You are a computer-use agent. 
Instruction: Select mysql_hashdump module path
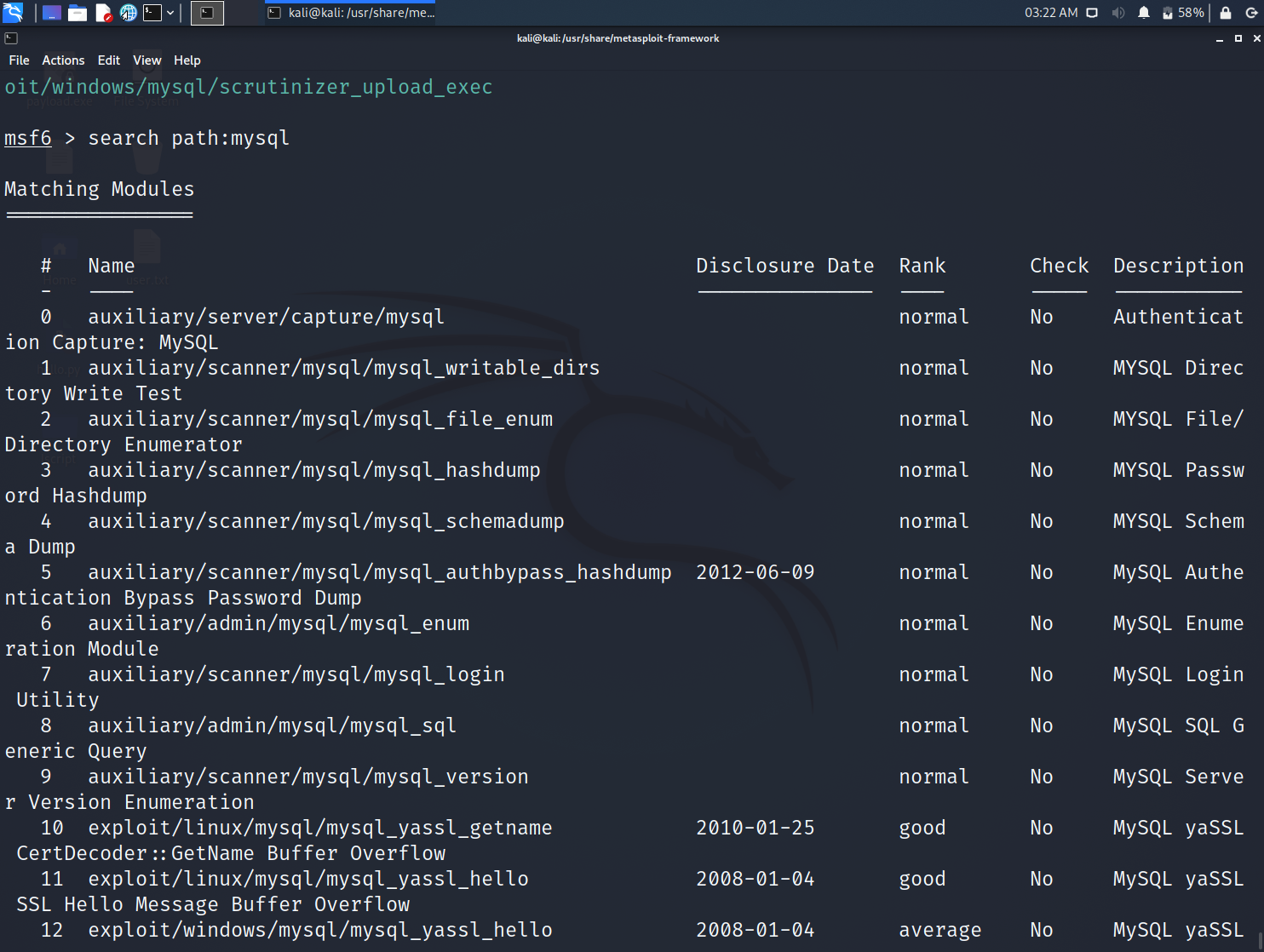point(314,470)
